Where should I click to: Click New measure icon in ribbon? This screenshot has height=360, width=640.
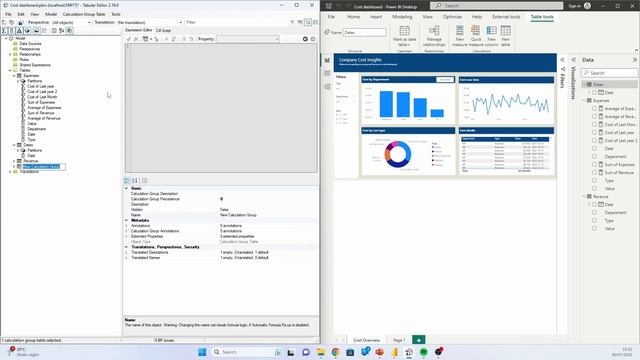pos(460,31)
